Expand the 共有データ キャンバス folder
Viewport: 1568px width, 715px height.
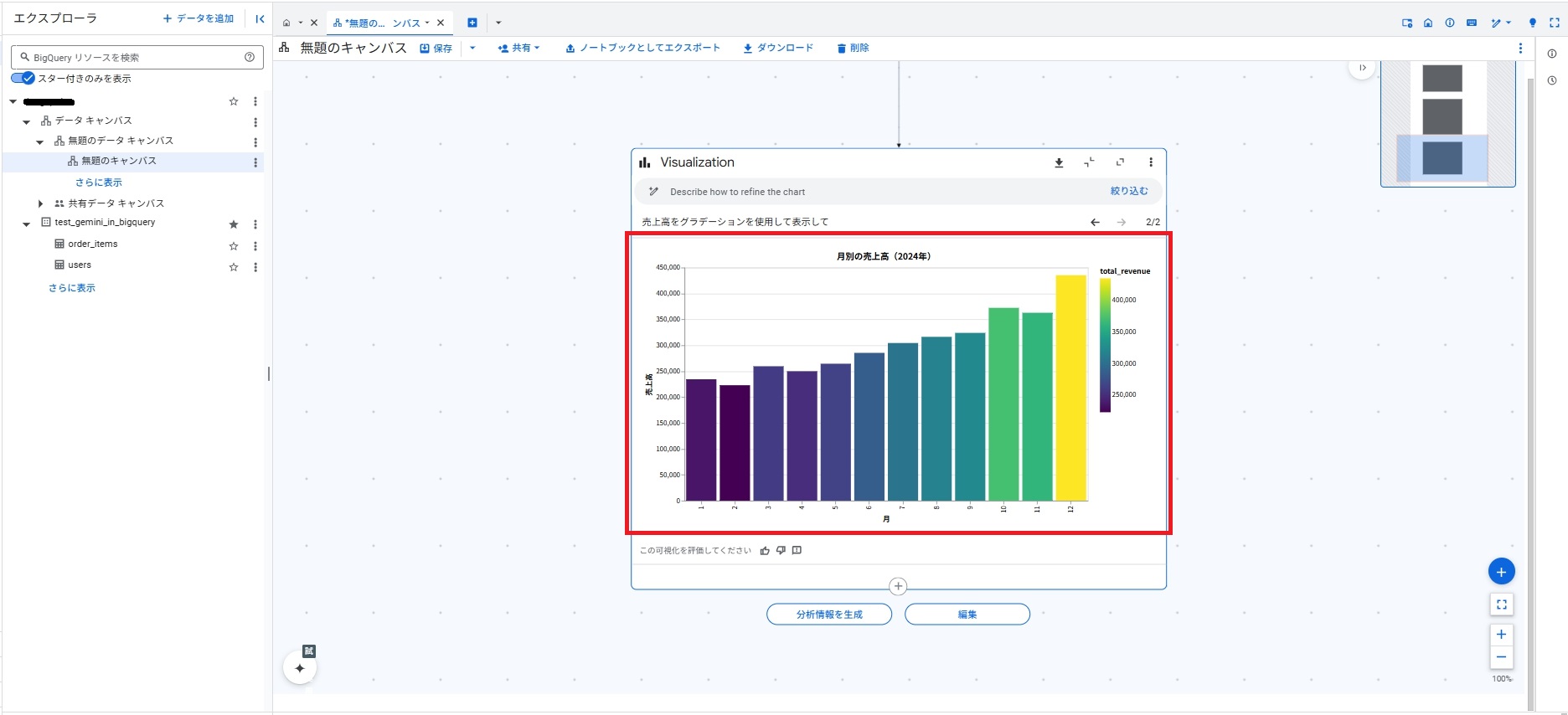tap(40, 203)
